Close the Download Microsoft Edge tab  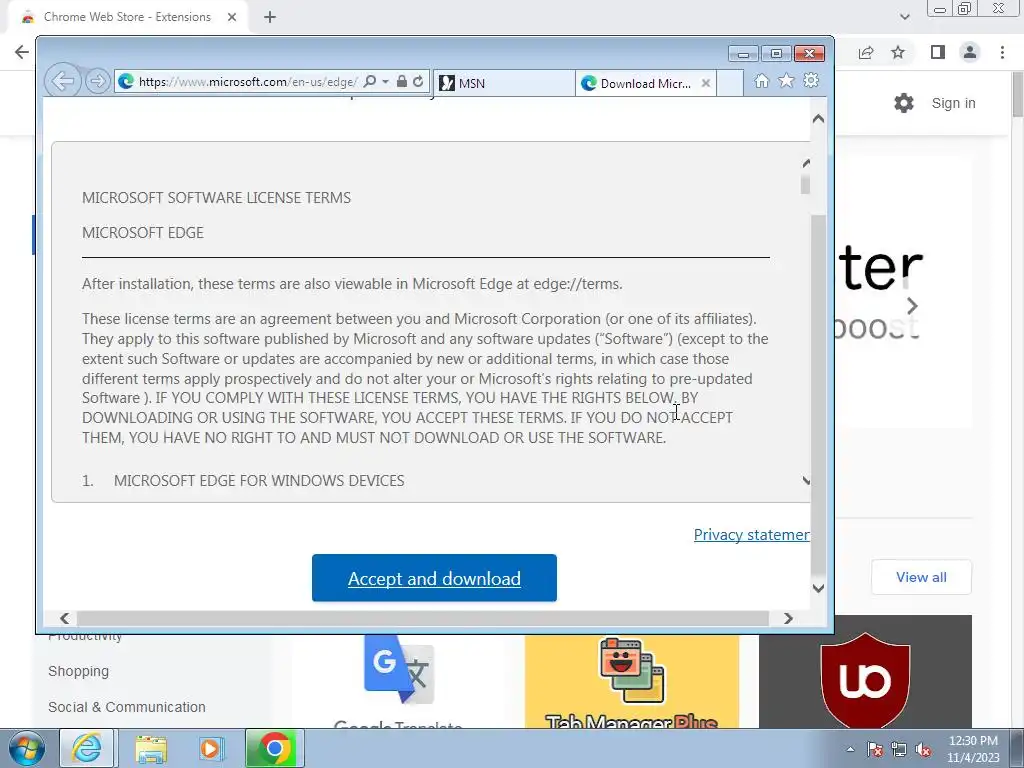pyautogui.click(x=706, y=83)
